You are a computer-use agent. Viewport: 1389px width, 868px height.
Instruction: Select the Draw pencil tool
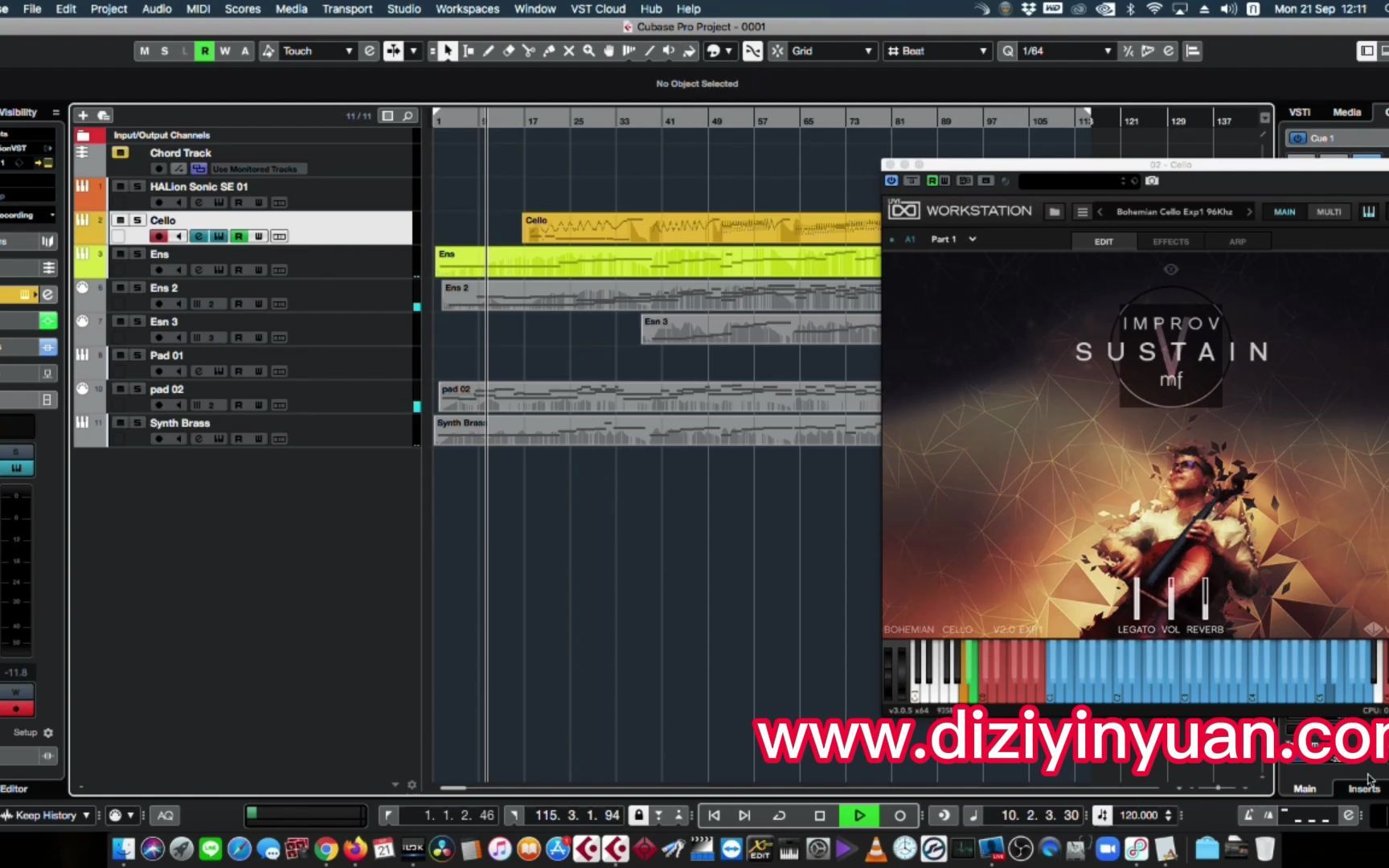(489, 51)
